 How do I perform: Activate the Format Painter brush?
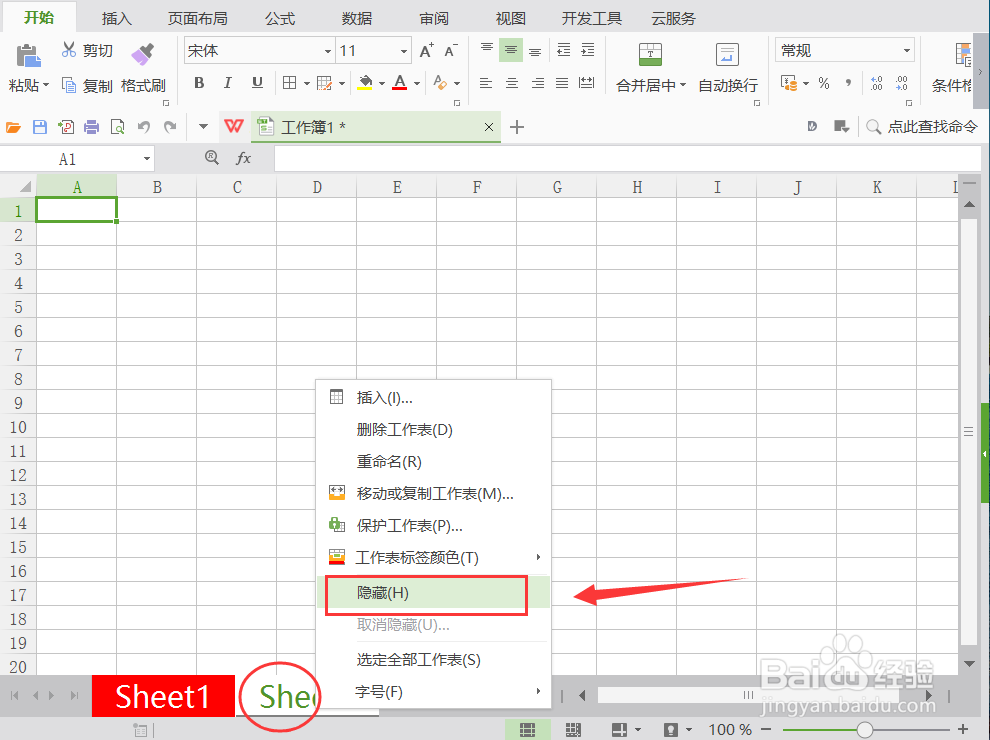(x=143, y=54)
